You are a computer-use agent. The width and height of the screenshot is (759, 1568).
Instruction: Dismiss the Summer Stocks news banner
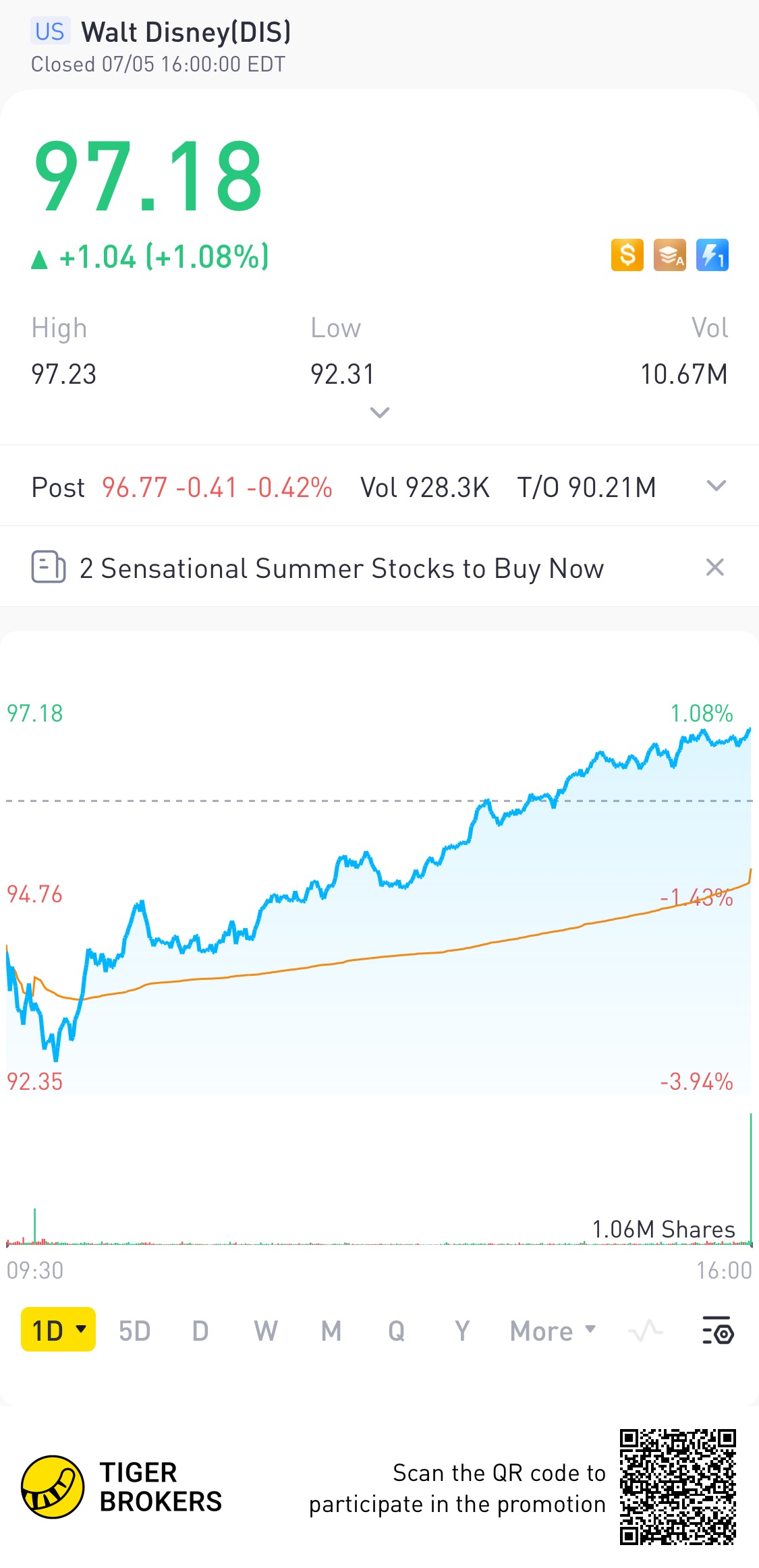[715, 567]
